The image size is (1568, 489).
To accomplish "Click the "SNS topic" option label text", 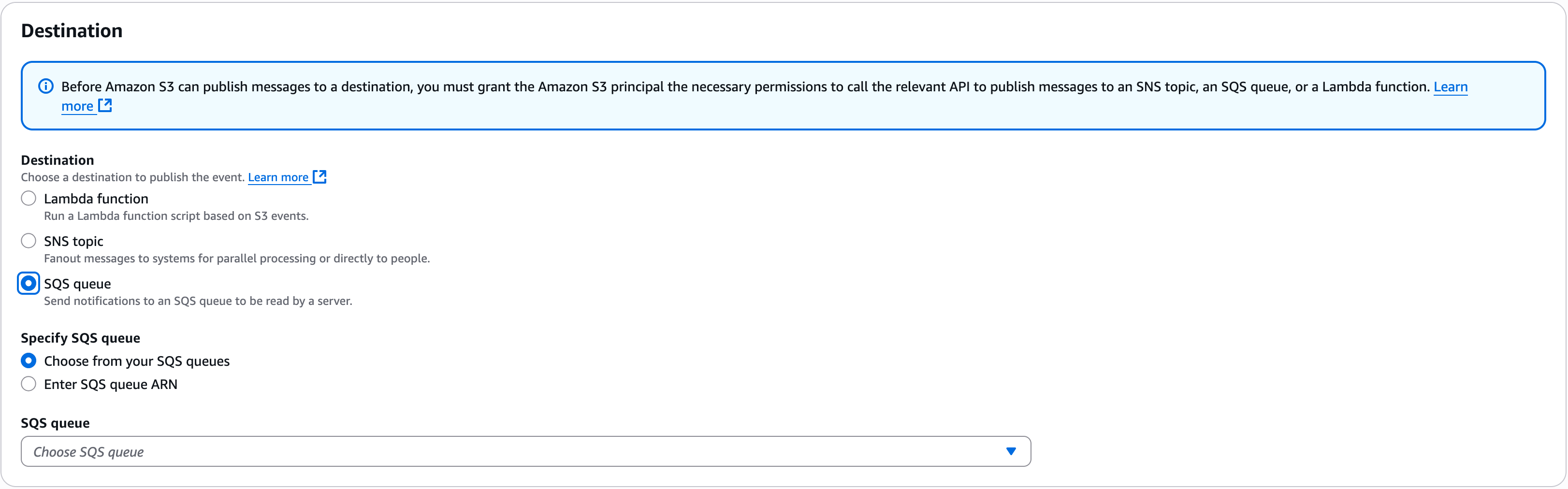I will point(73,242).
